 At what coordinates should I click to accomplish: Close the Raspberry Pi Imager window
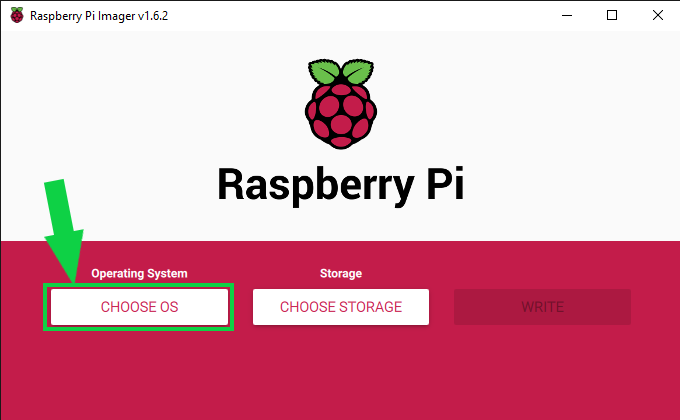657,15
